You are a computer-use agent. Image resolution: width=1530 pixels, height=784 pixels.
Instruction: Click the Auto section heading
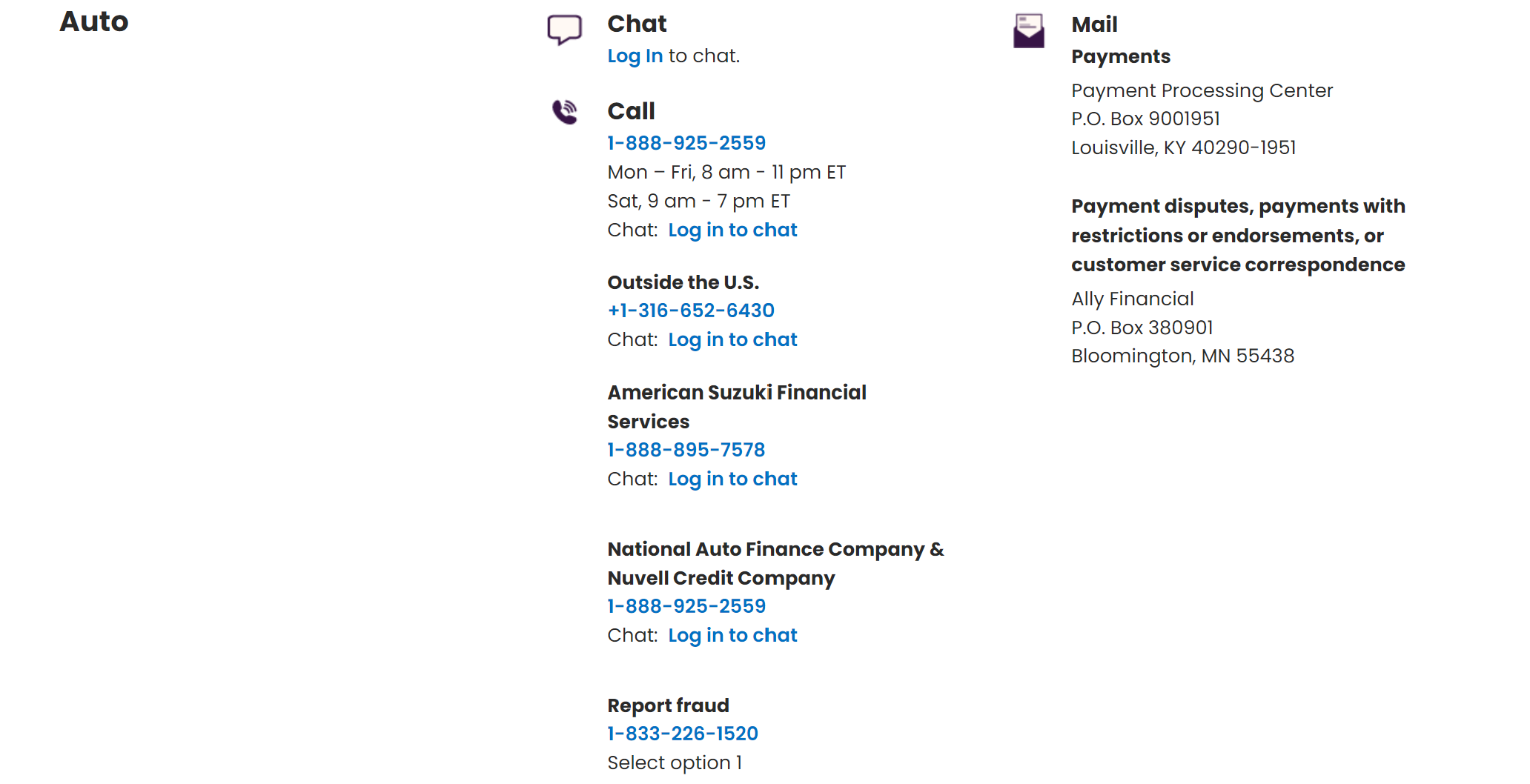(94, 21)
